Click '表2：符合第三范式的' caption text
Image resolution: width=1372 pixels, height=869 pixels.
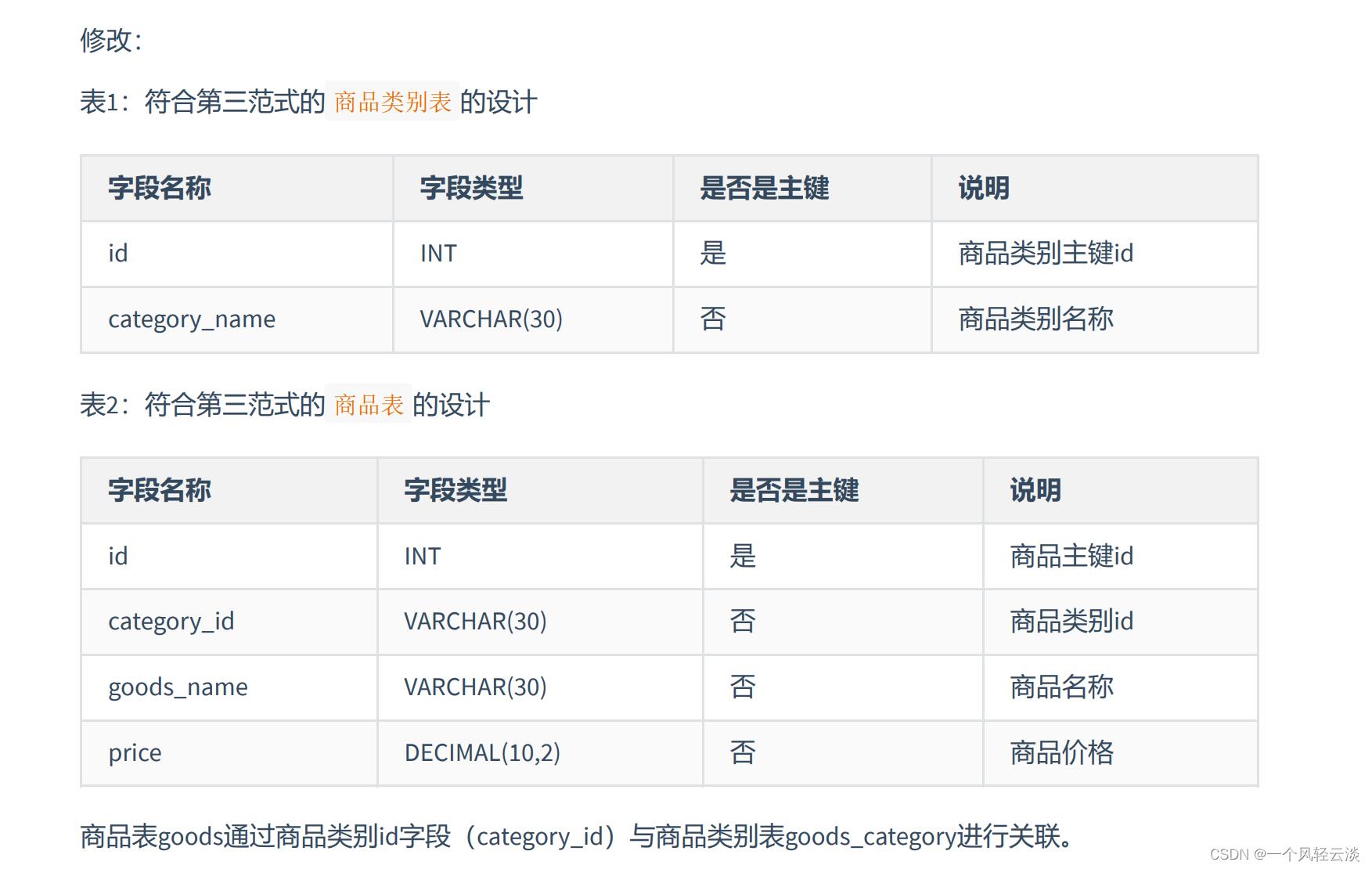pos(202,405)
